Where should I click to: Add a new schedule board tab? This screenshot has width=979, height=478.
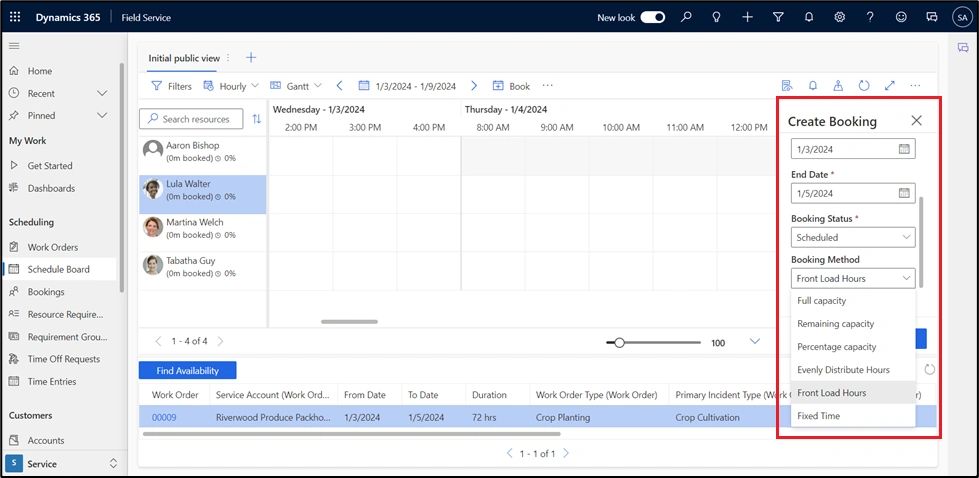point(251,58)
